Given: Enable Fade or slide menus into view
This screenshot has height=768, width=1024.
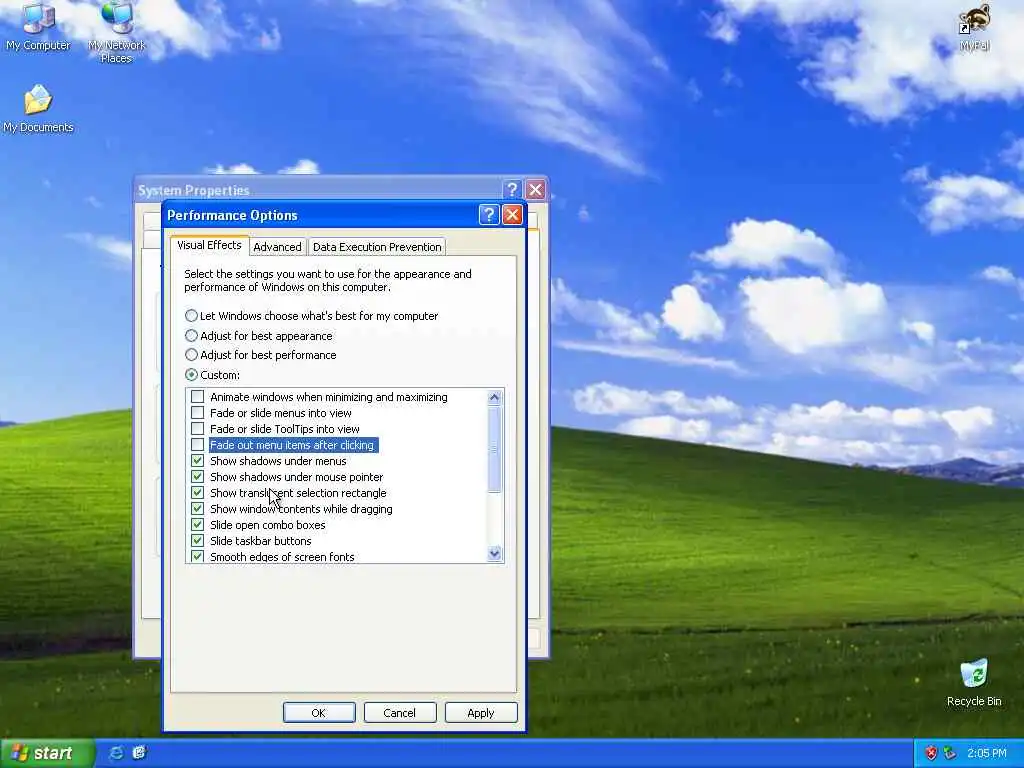Looking at the screenshot, I should (197, 413).
